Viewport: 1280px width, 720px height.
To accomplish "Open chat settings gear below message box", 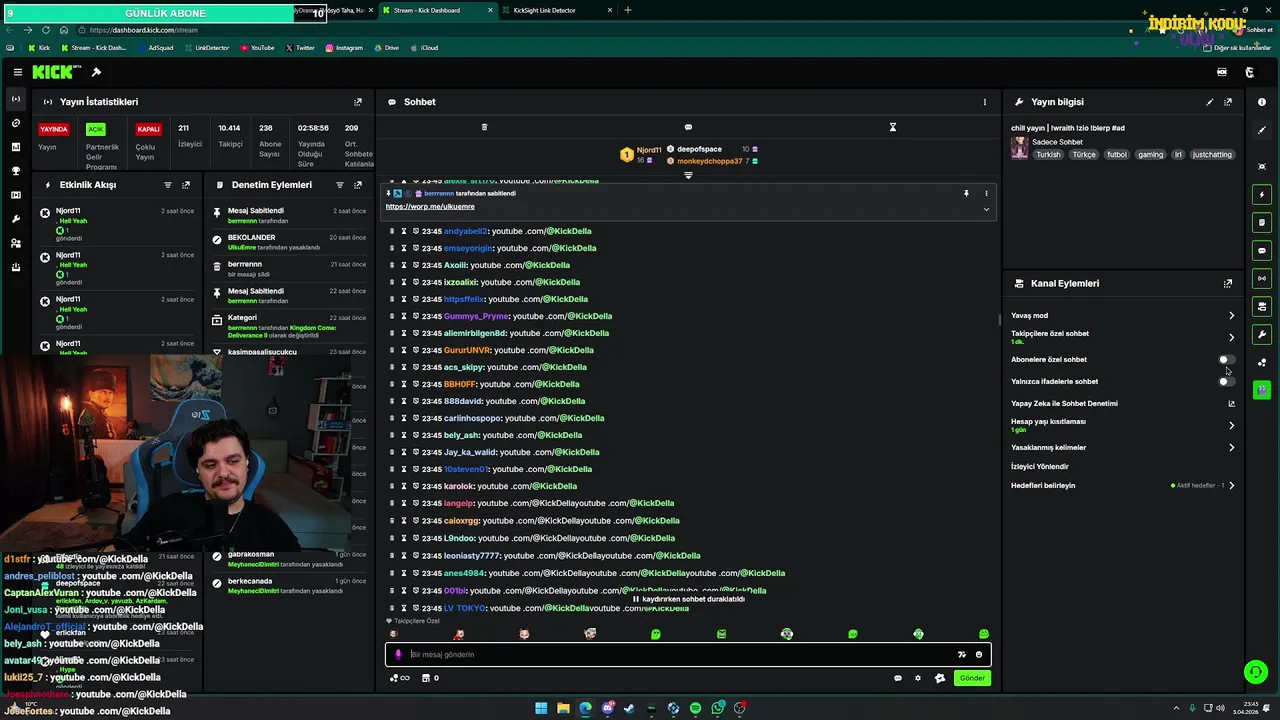I will [x=918, y=678].
